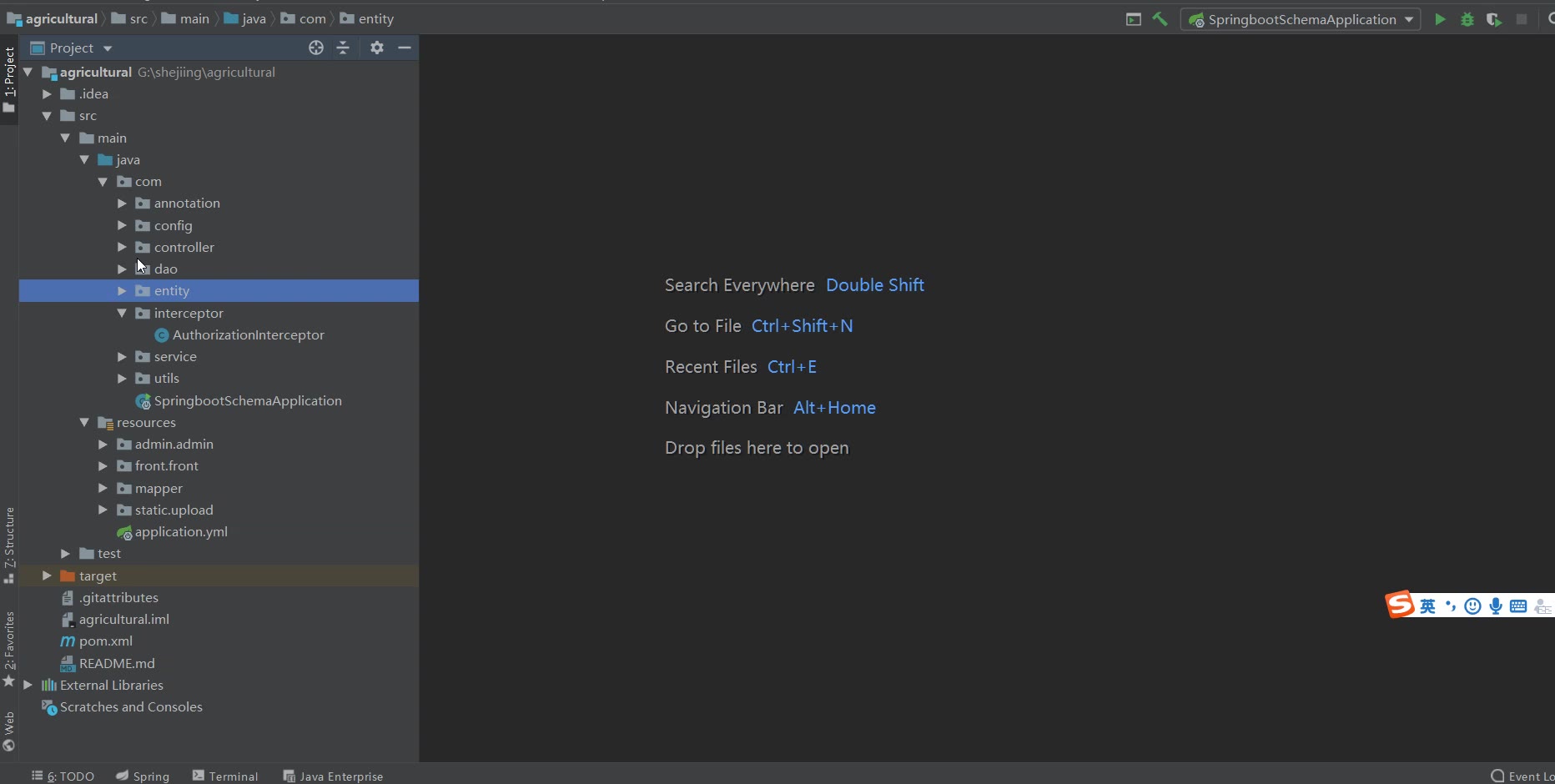Expand the entity package in tree

tap(122, 291)
